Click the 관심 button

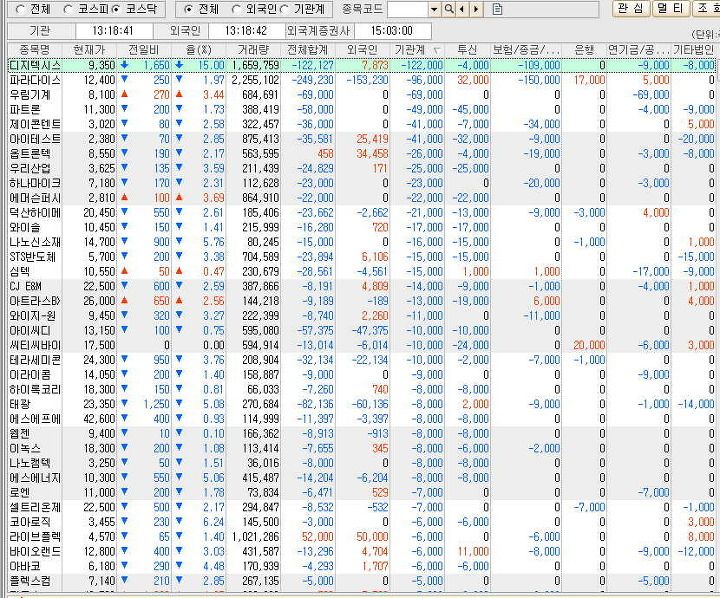(x=632, y=8)
